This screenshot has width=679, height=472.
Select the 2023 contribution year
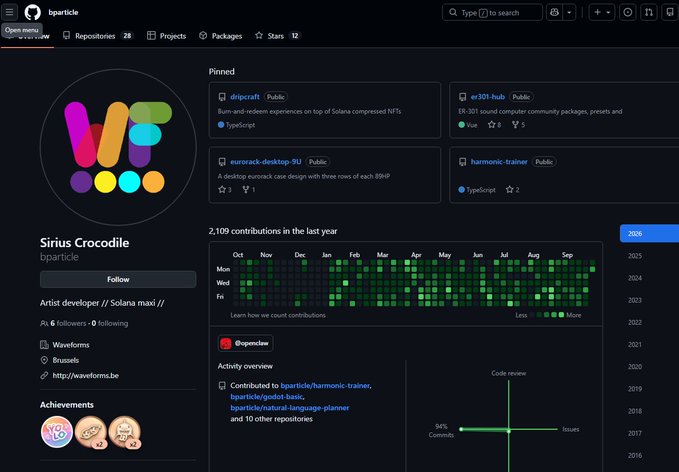[x=635, y=300]
